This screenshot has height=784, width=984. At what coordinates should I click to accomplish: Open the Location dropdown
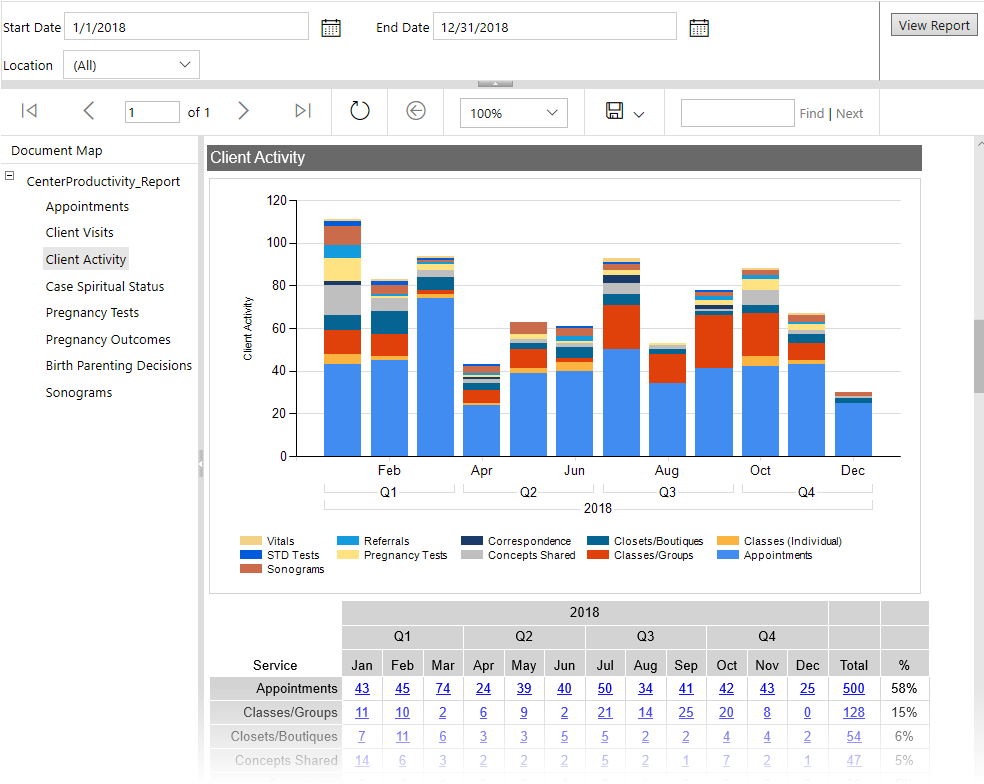pos(131,65)
